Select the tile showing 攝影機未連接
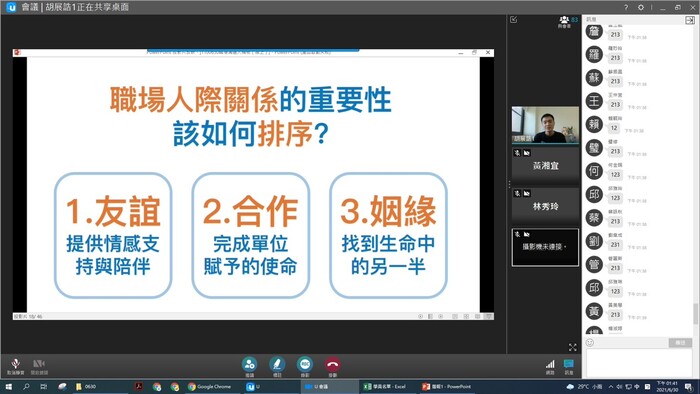Screen dimensions: 700x394 [545, 247]
